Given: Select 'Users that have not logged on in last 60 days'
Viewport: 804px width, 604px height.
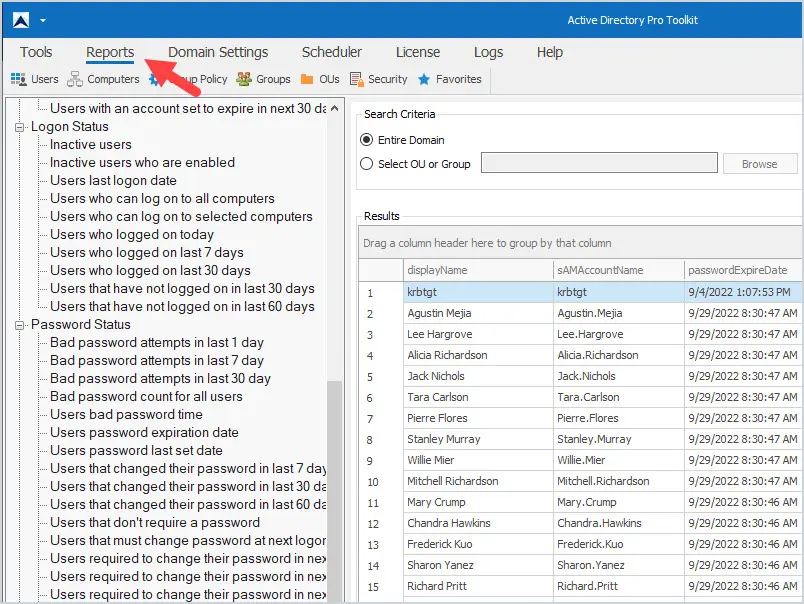Looking at the screenshot, I should tap(183, 306).
